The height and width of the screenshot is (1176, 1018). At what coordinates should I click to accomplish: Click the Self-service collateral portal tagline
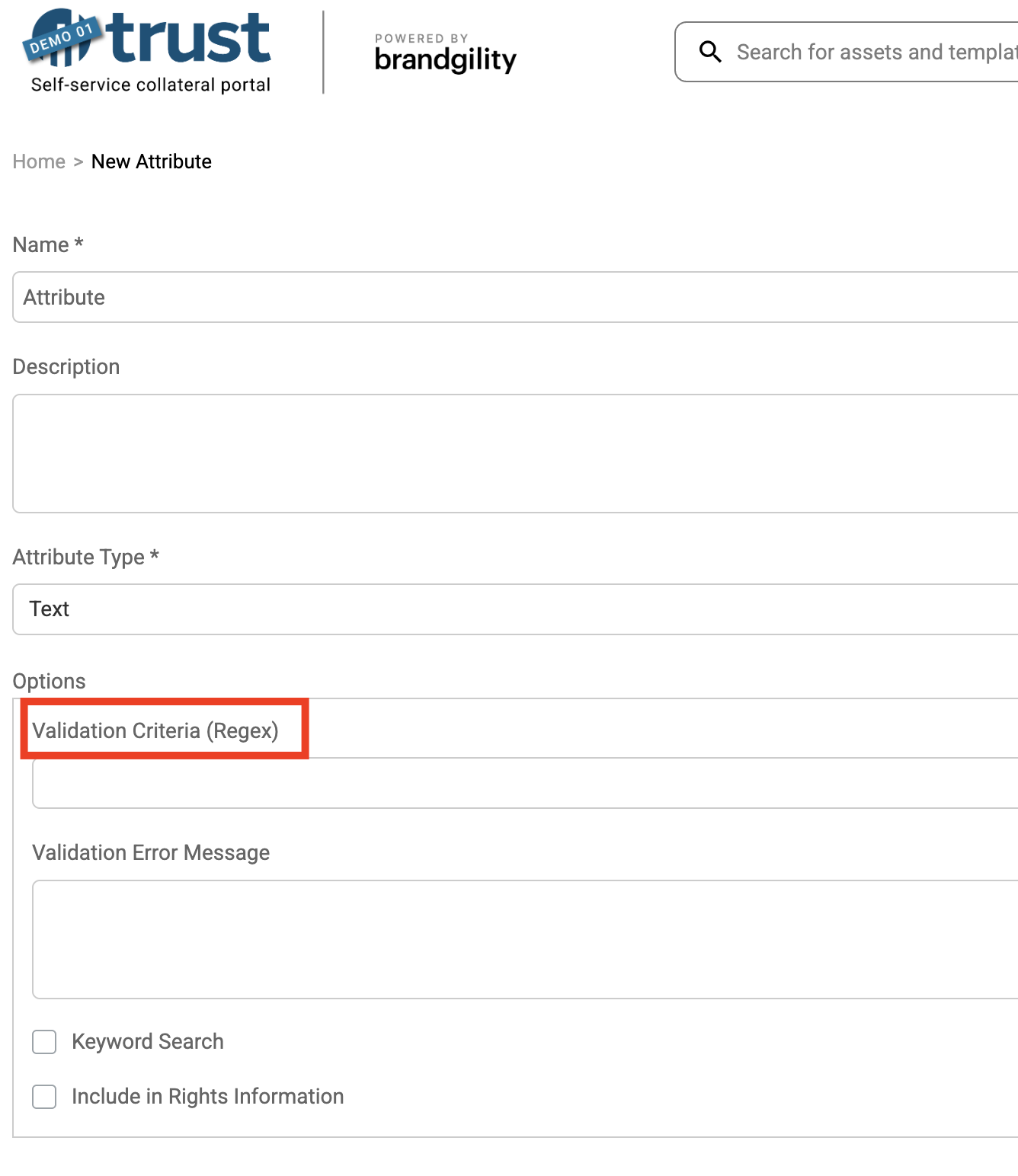tap(150, 85)
